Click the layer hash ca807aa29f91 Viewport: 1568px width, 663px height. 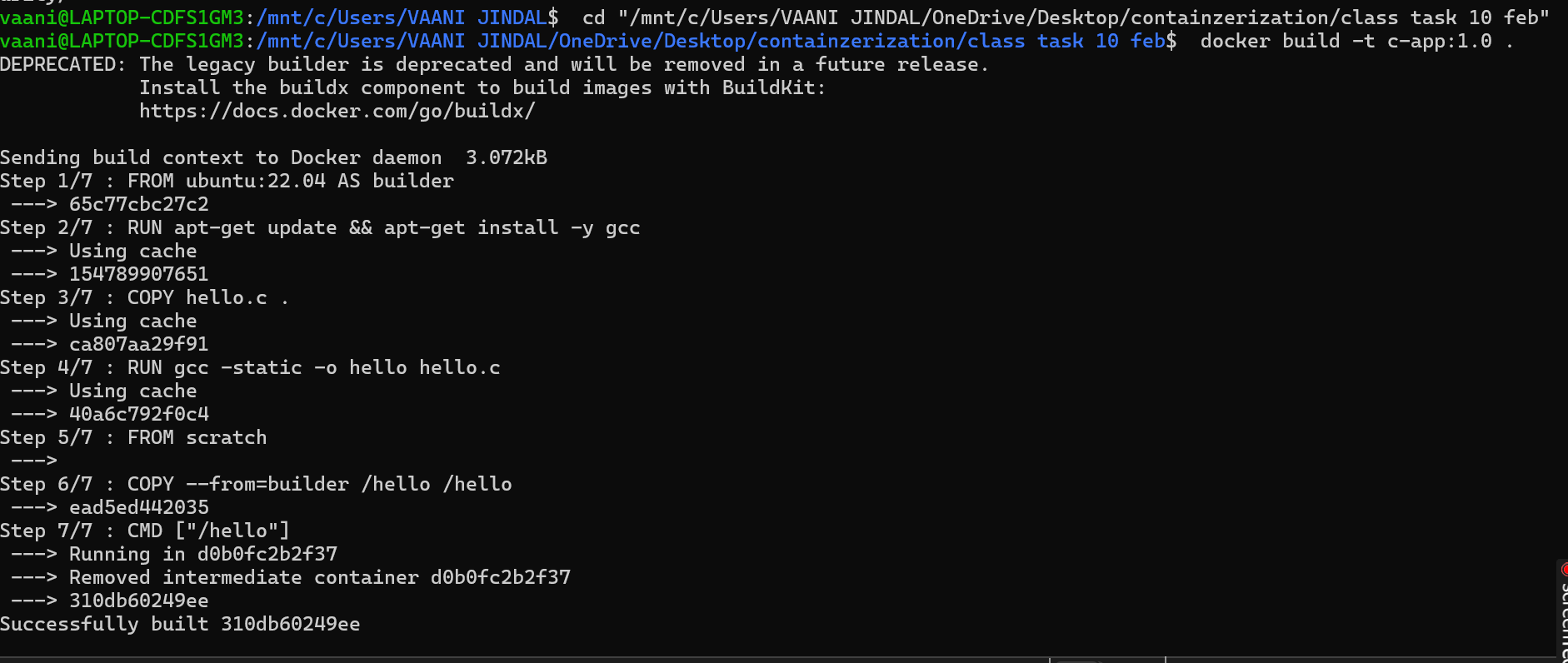[x=138, y=344]
